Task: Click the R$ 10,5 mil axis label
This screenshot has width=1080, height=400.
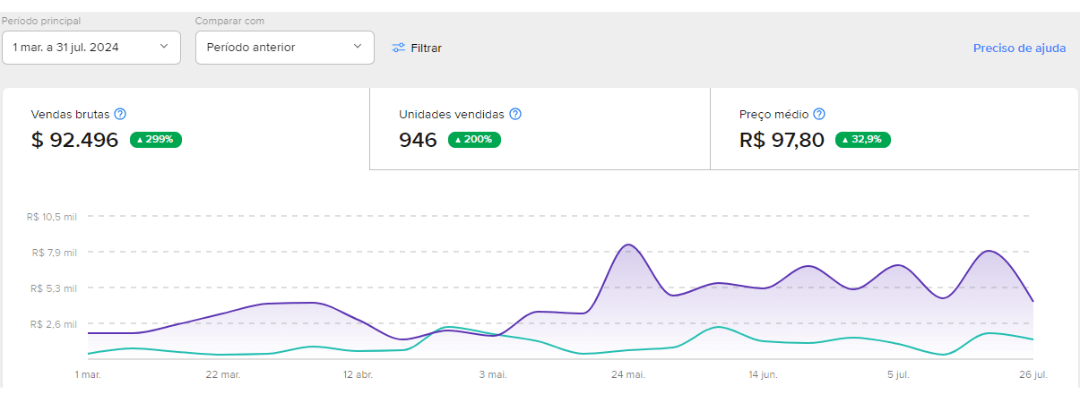Action: pos(52,216)
